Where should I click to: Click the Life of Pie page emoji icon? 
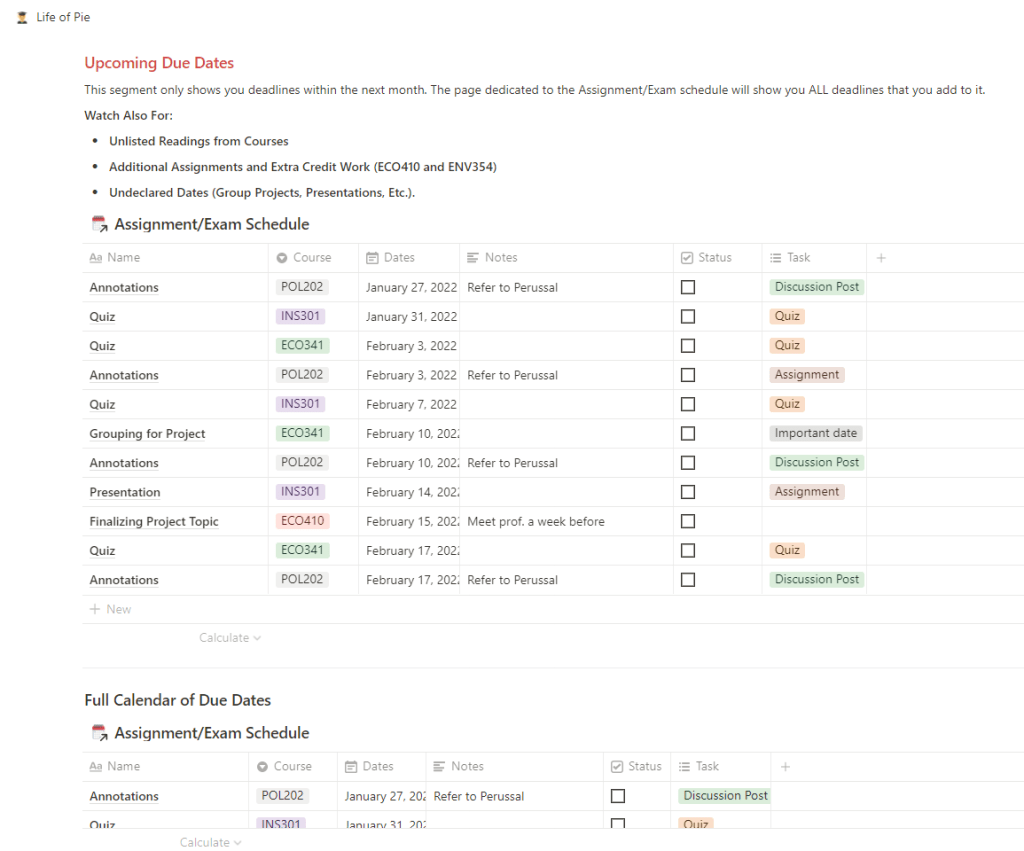(22, 17)
